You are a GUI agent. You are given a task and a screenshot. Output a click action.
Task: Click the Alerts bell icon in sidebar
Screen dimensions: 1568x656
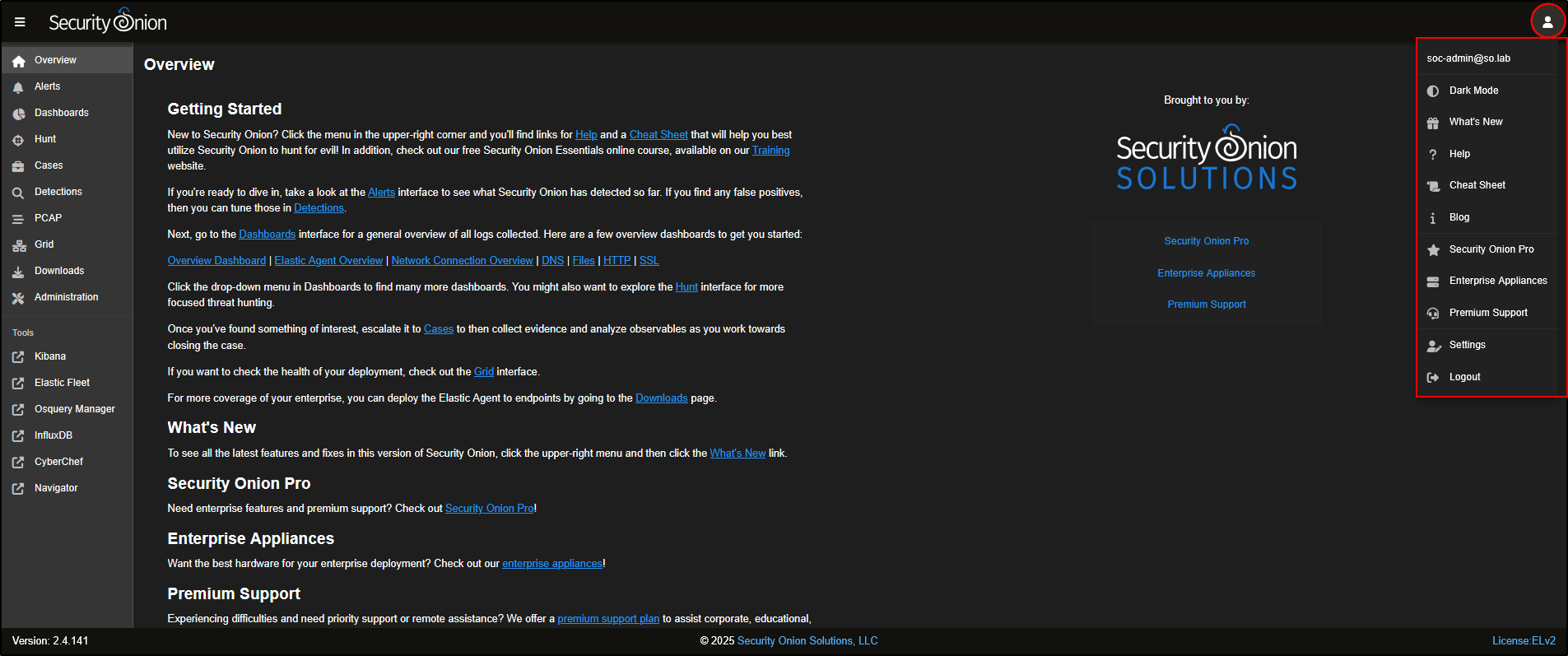[x=18, y=87]
